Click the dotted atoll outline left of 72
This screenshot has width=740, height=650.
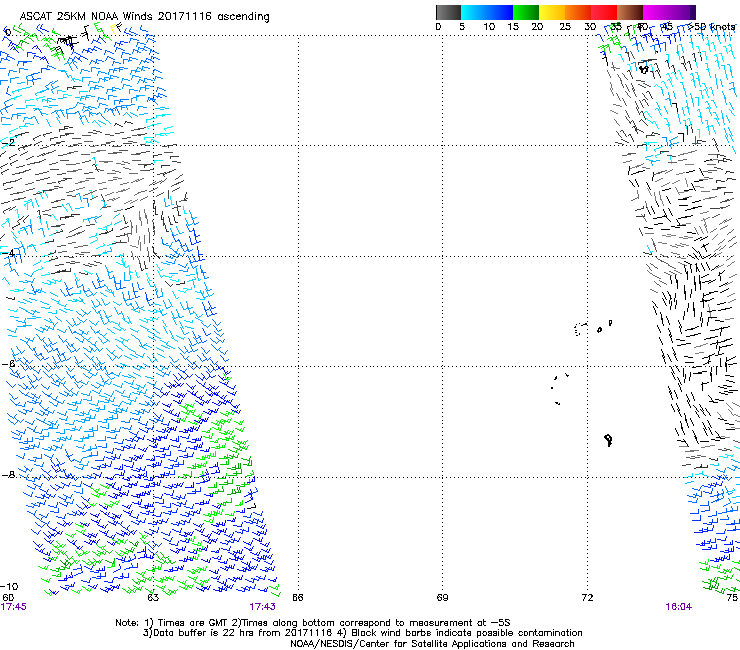[580, 329]
